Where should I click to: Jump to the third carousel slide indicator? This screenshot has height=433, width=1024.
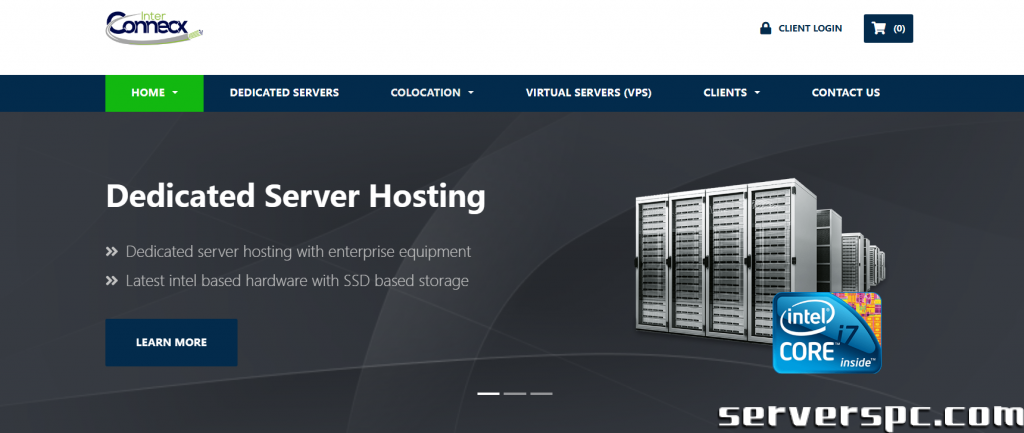click(541, 393)
